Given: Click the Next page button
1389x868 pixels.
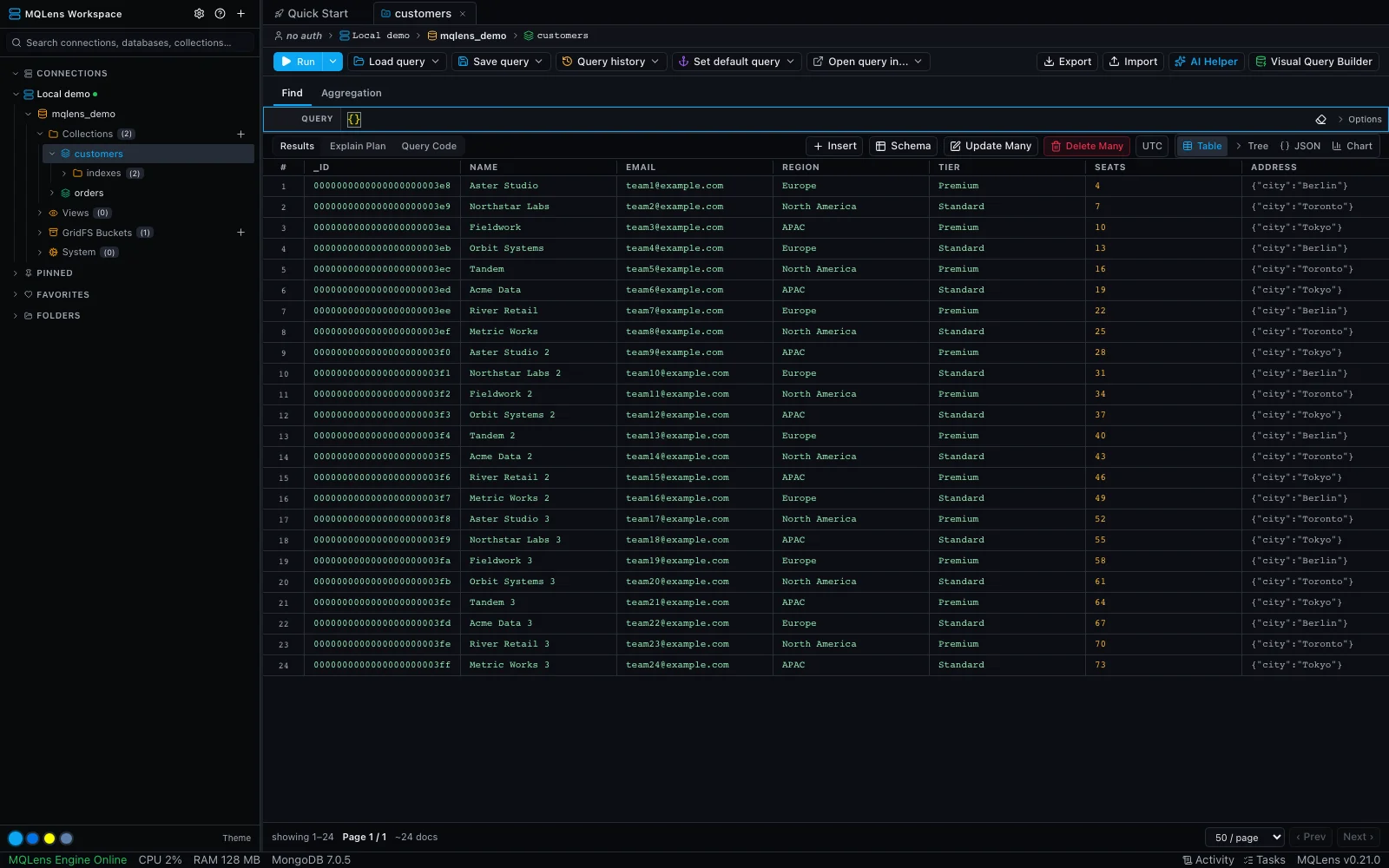Looking at the screenshot, I should tap(1359, 837).
